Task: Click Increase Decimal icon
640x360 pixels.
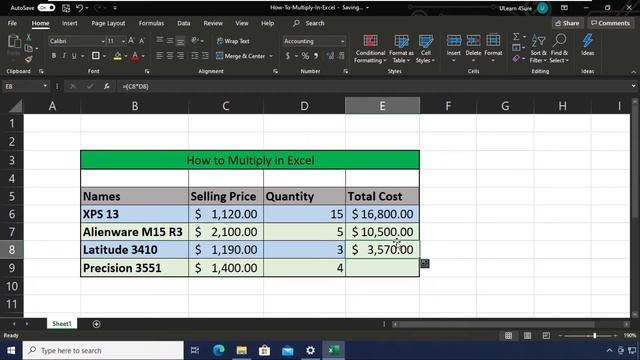Action: (330, 56)
